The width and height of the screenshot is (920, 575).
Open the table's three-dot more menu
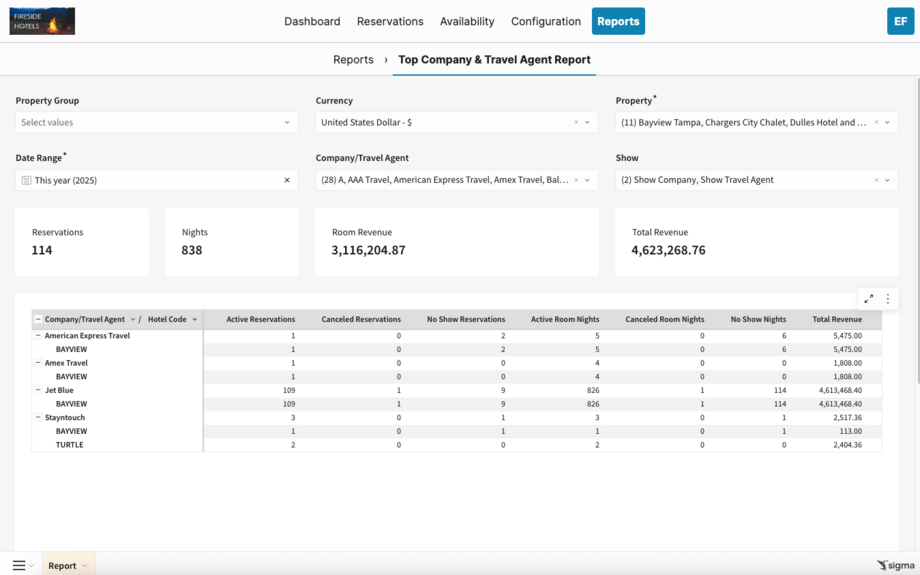(x=888, y=299)
